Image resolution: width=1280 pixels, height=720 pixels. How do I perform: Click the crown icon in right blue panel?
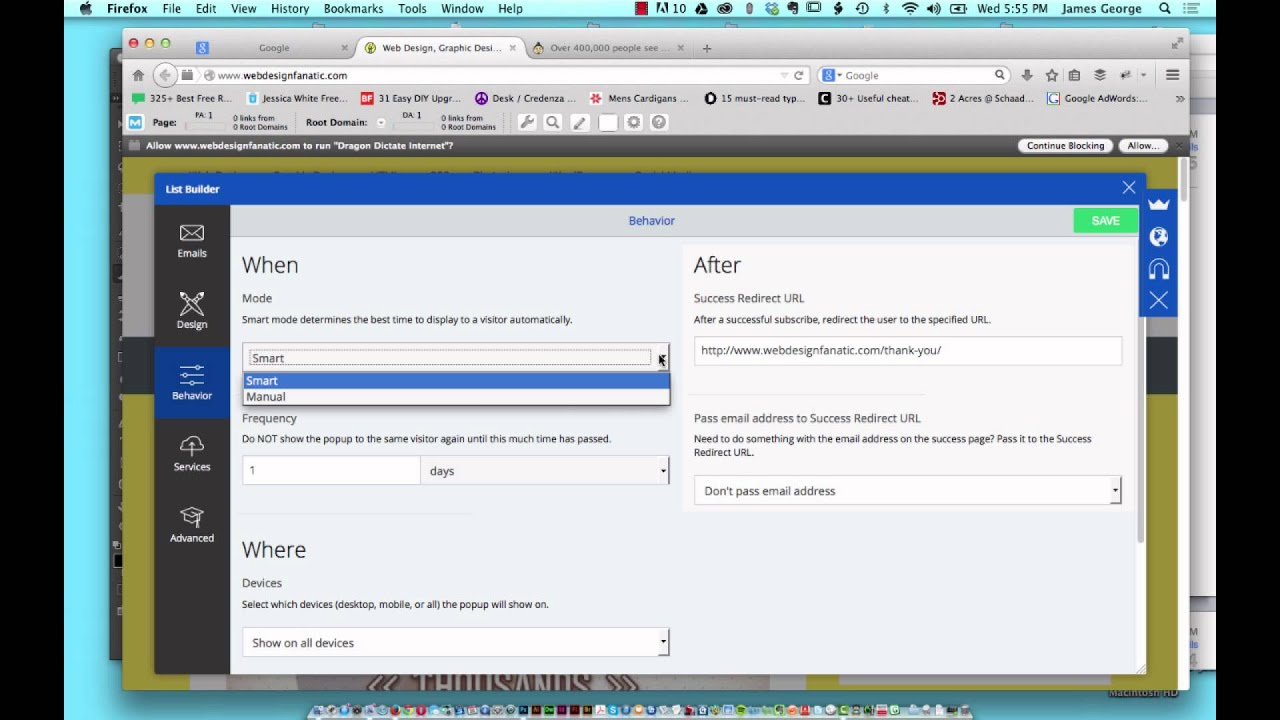(x=1158, y=204)
